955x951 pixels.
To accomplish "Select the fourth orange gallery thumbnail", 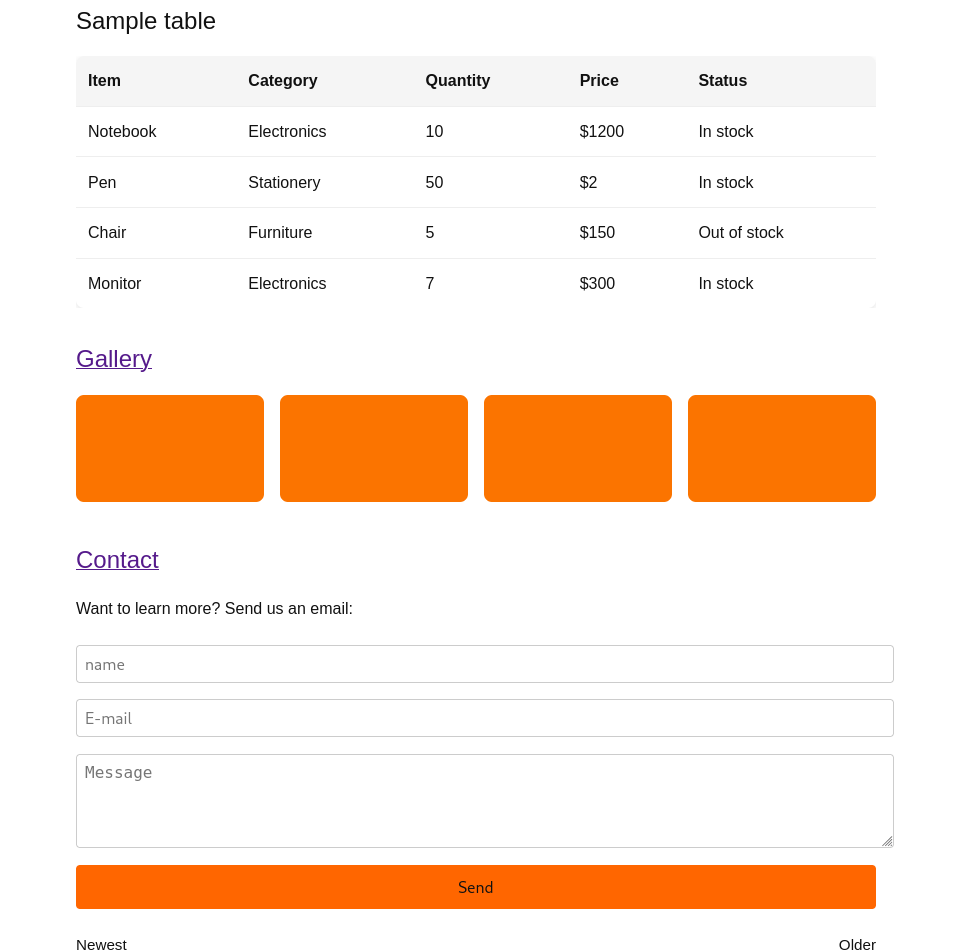I will [782, 448].
